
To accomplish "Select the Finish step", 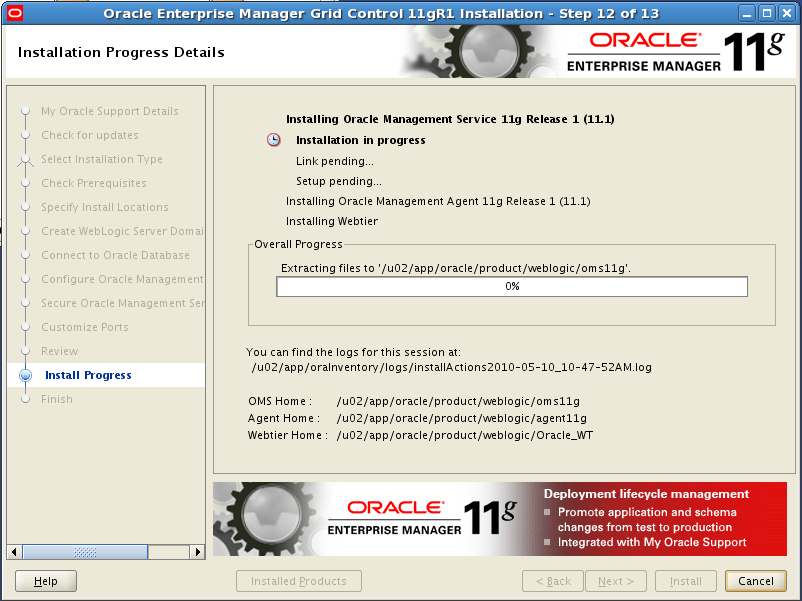I will (57, 399).
